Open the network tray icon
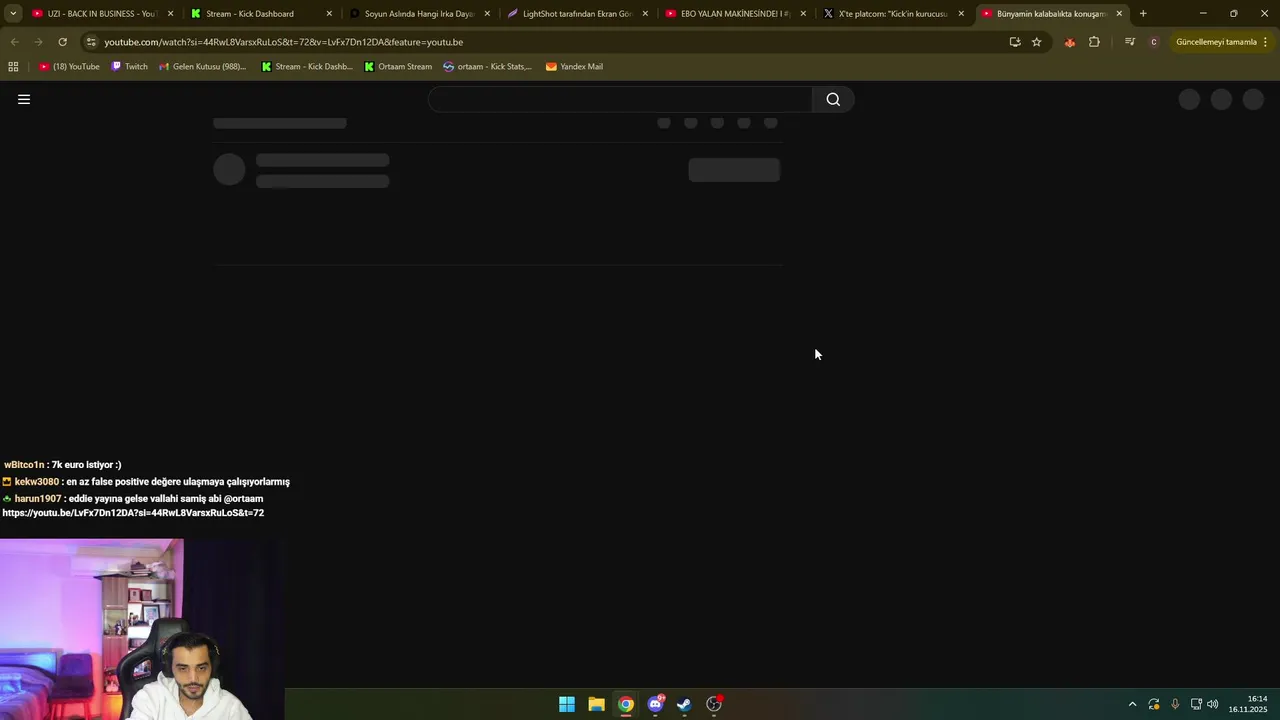Viewport: 1280px width, 720px height. tap(1196, 704)
